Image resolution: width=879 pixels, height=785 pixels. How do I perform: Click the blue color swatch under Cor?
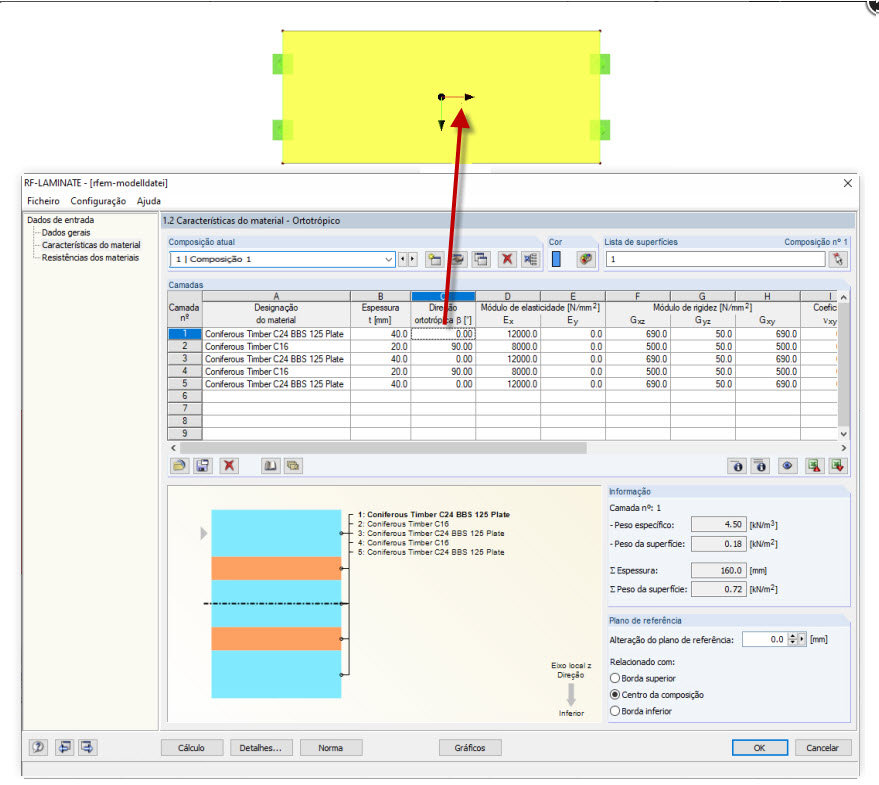point(556,259)
